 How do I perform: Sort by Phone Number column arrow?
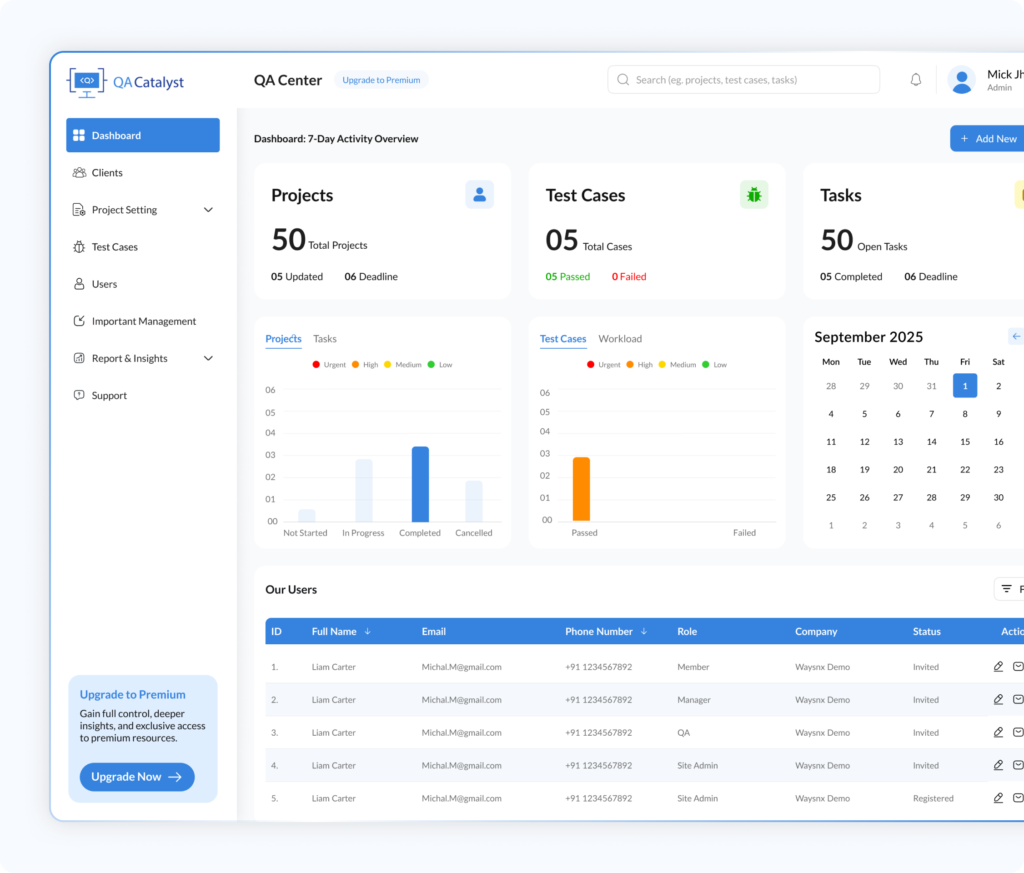643,632
